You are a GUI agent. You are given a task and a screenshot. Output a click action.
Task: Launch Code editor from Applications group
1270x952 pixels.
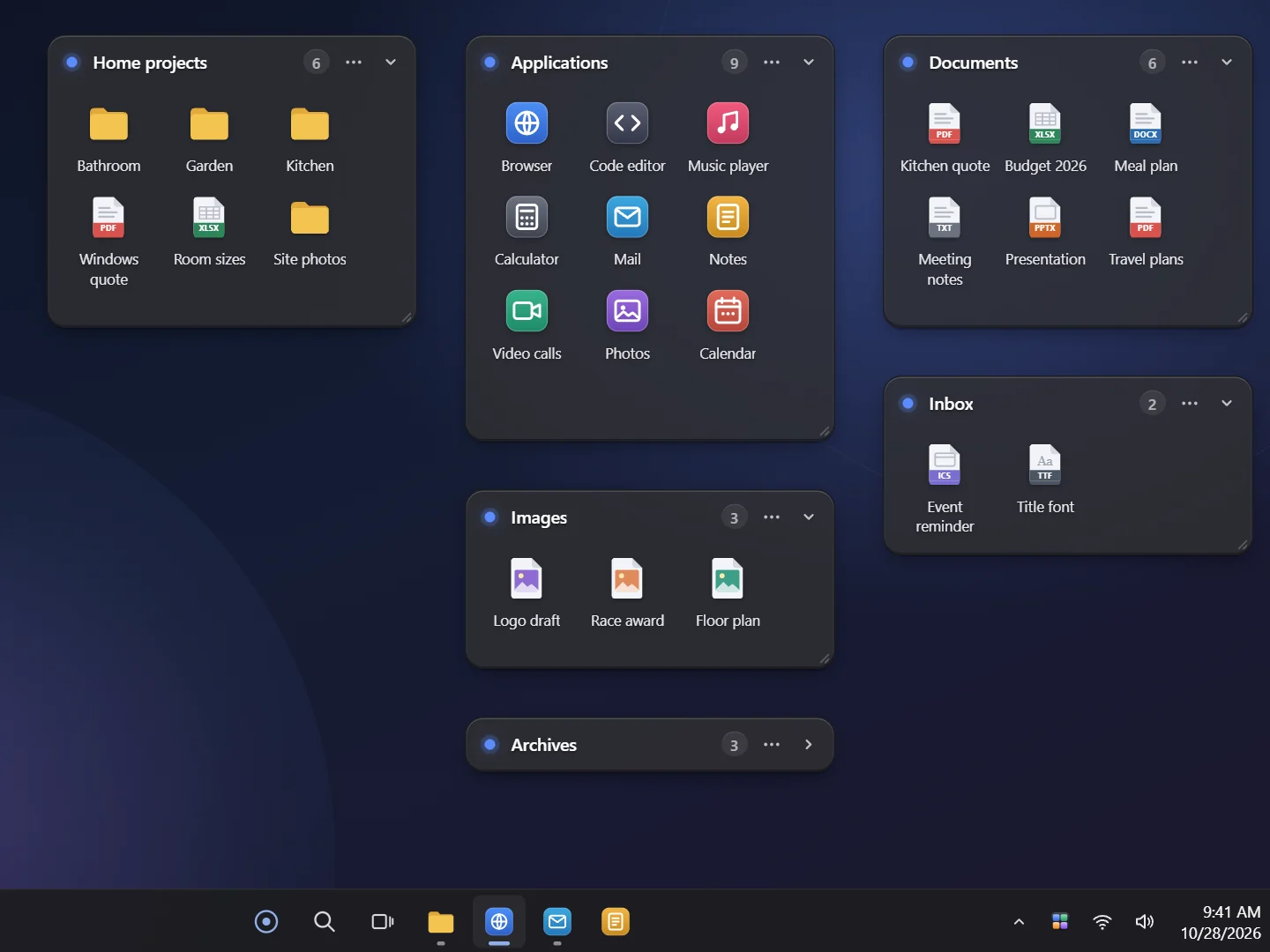click(627, 123)
